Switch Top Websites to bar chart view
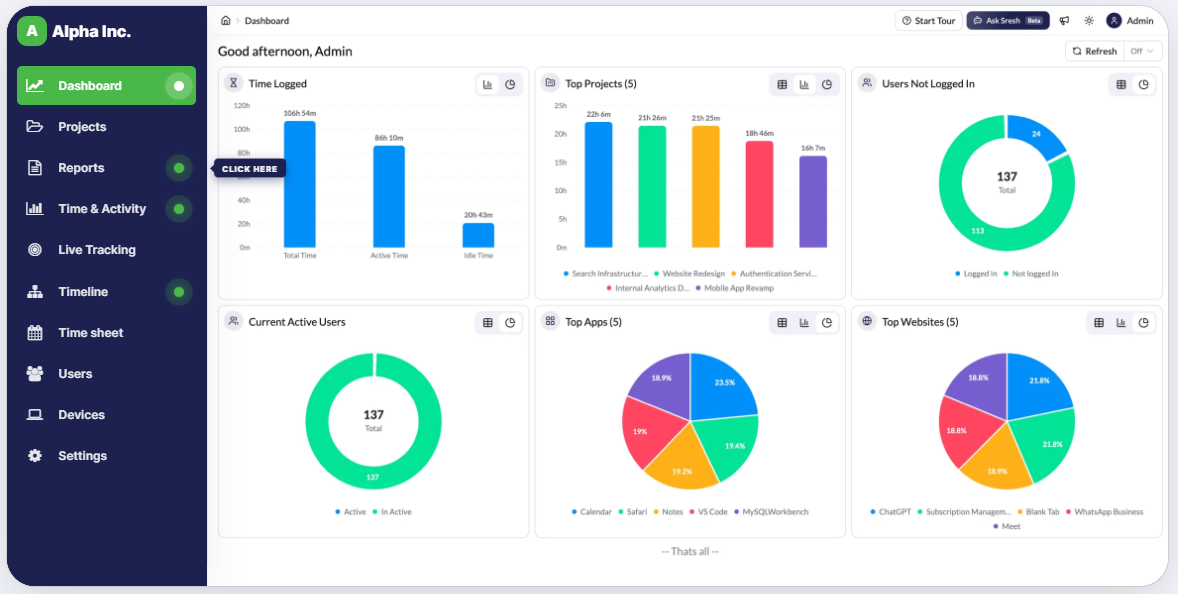Viewport: 1178px width, 594px height. (x=1122, y=323)
